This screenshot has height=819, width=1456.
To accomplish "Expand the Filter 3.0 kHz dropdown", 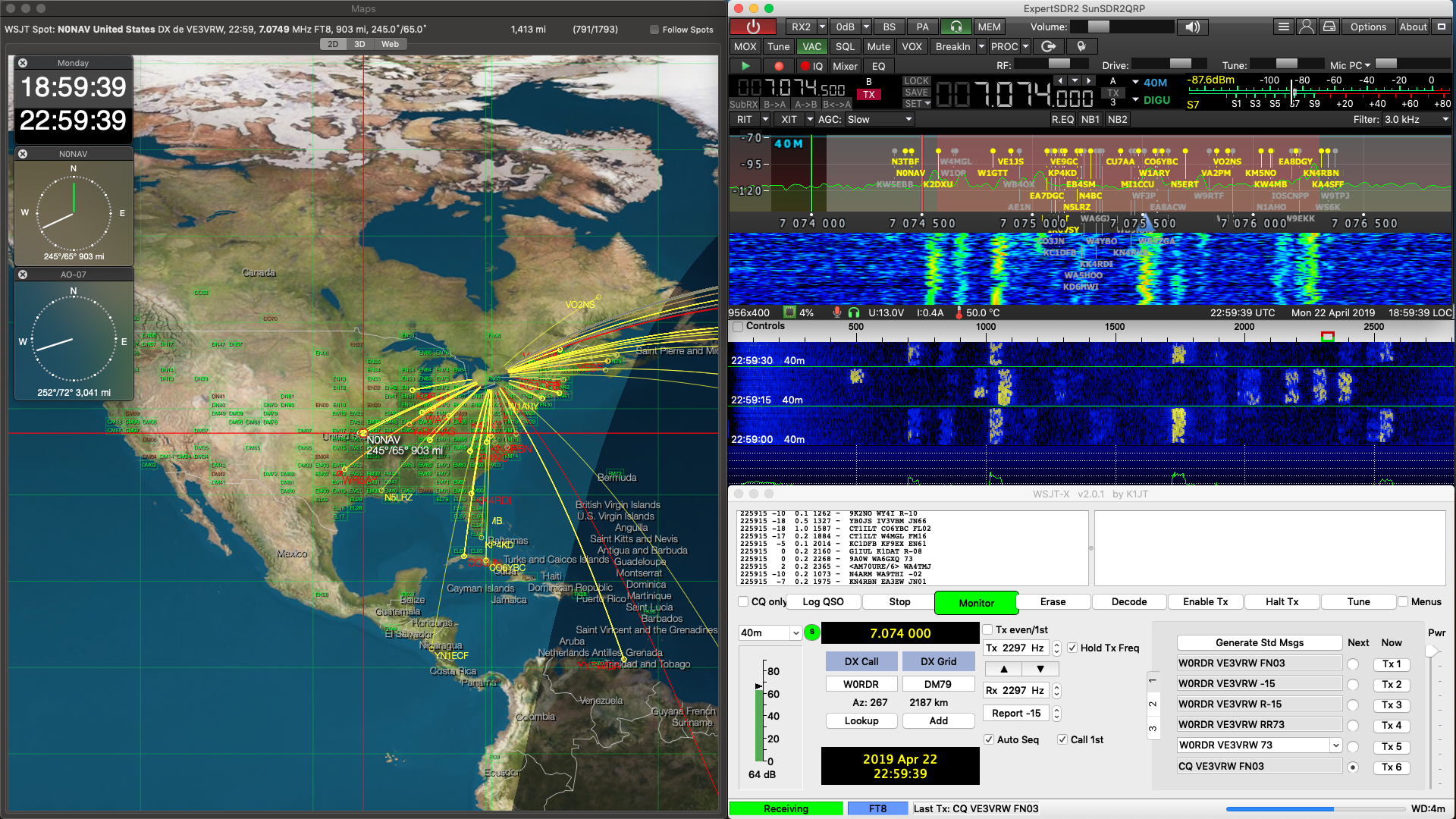I will 1416,119.
